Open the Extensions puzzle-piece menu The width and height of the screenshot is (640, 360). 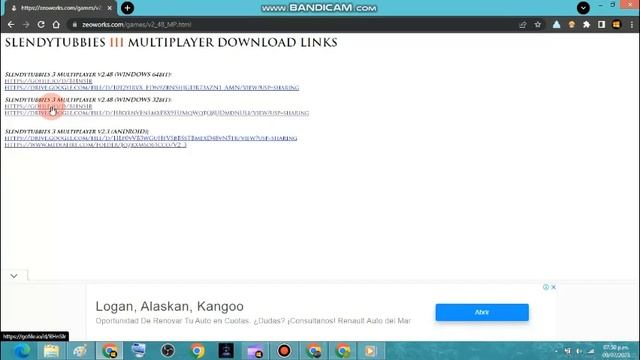pos(587,24)
